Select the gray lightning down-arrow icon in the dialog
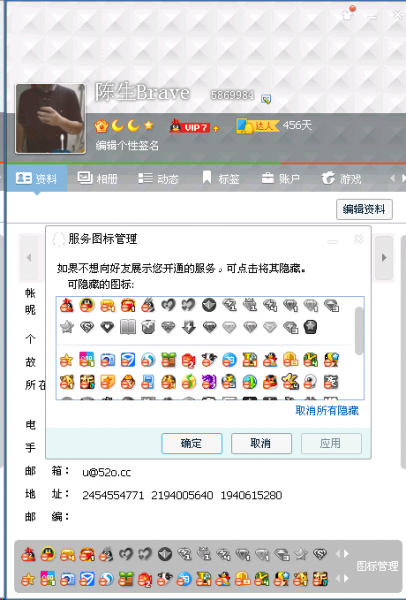 tap(189, 327)
